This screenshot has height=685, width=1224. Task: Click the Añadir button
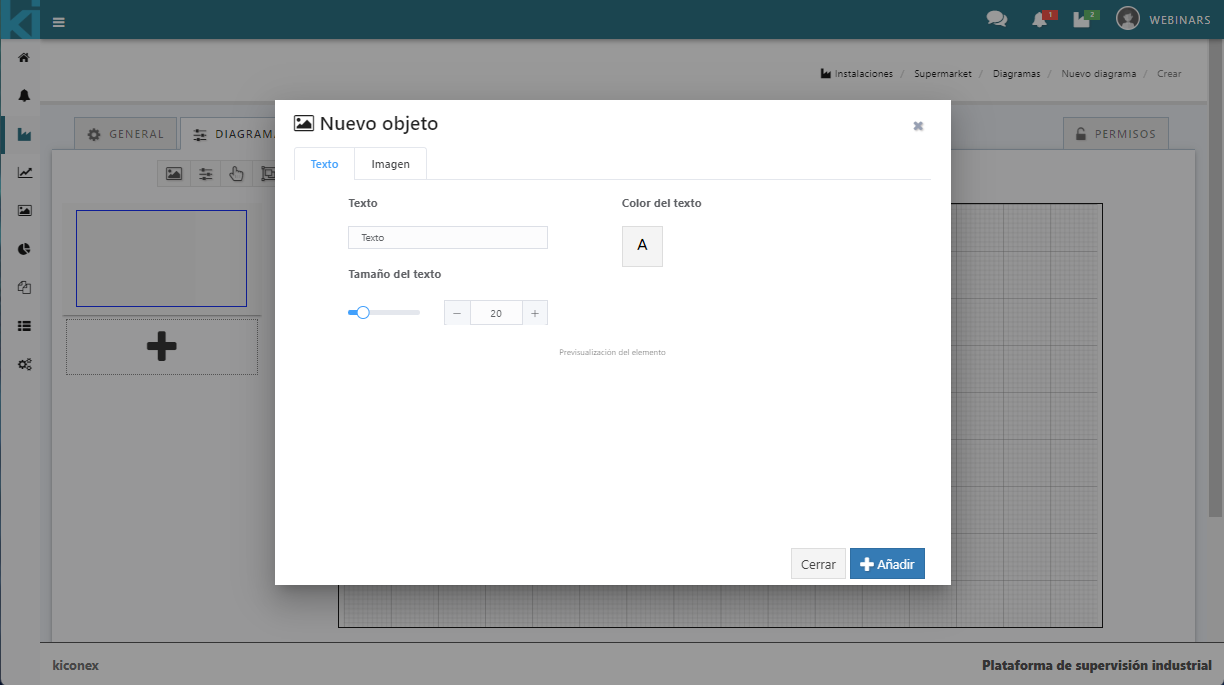pos(887,564)
